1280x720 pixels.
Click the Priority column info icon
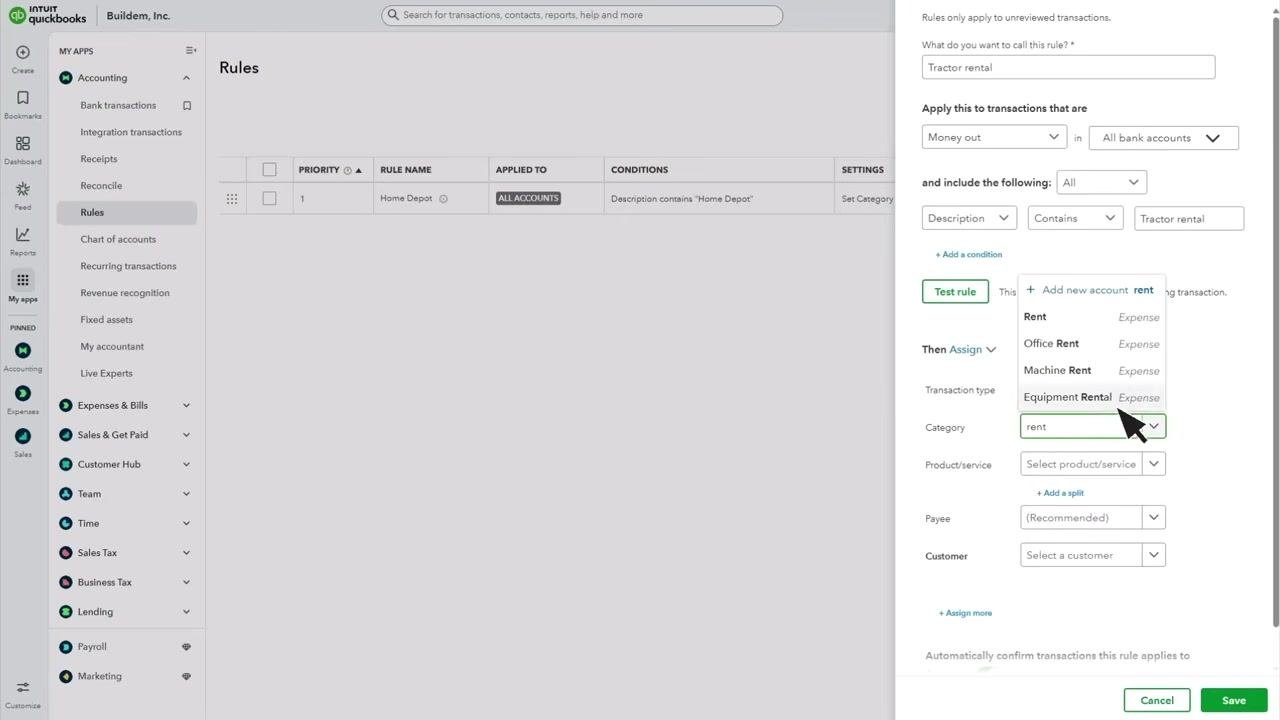click(348, 170)
